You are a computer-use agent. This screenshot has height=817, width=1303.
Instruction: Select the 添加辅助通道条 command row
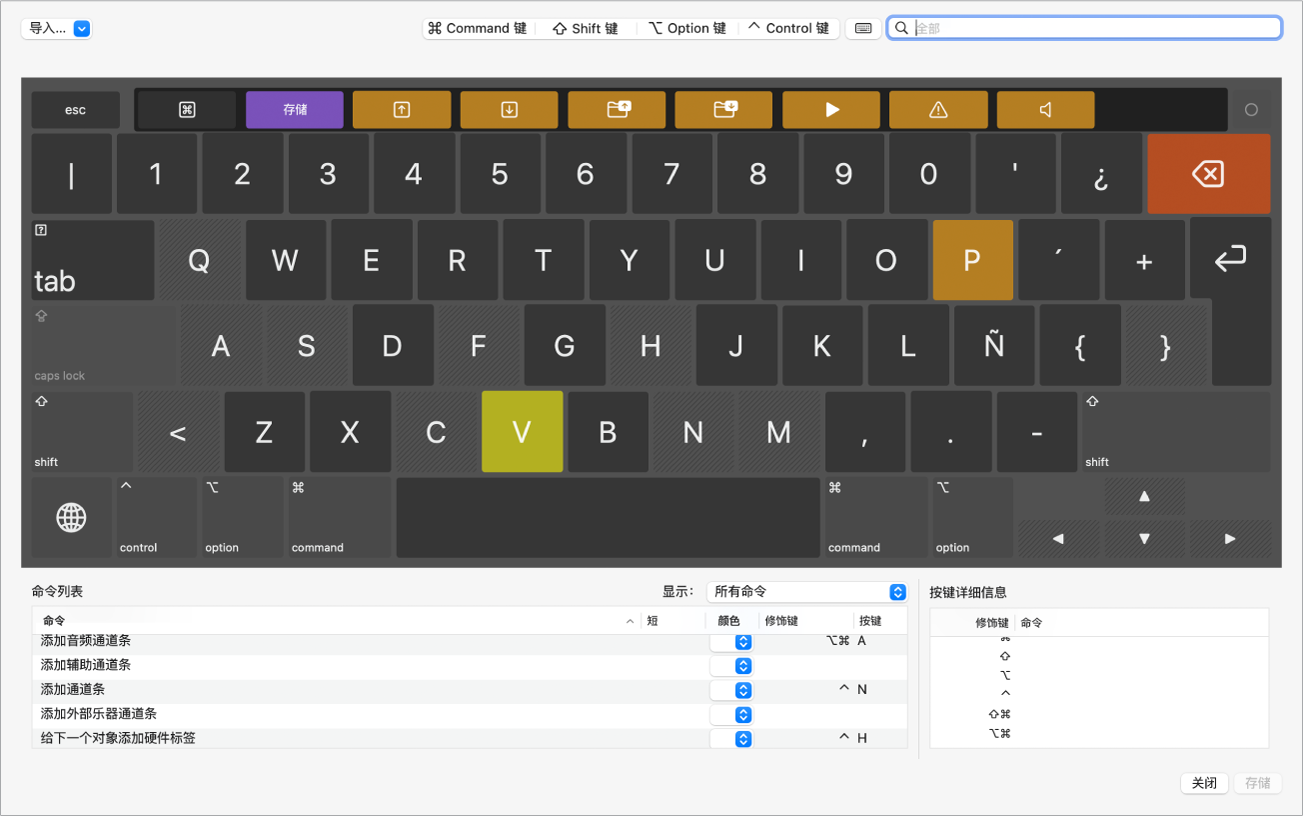(470, 666)
